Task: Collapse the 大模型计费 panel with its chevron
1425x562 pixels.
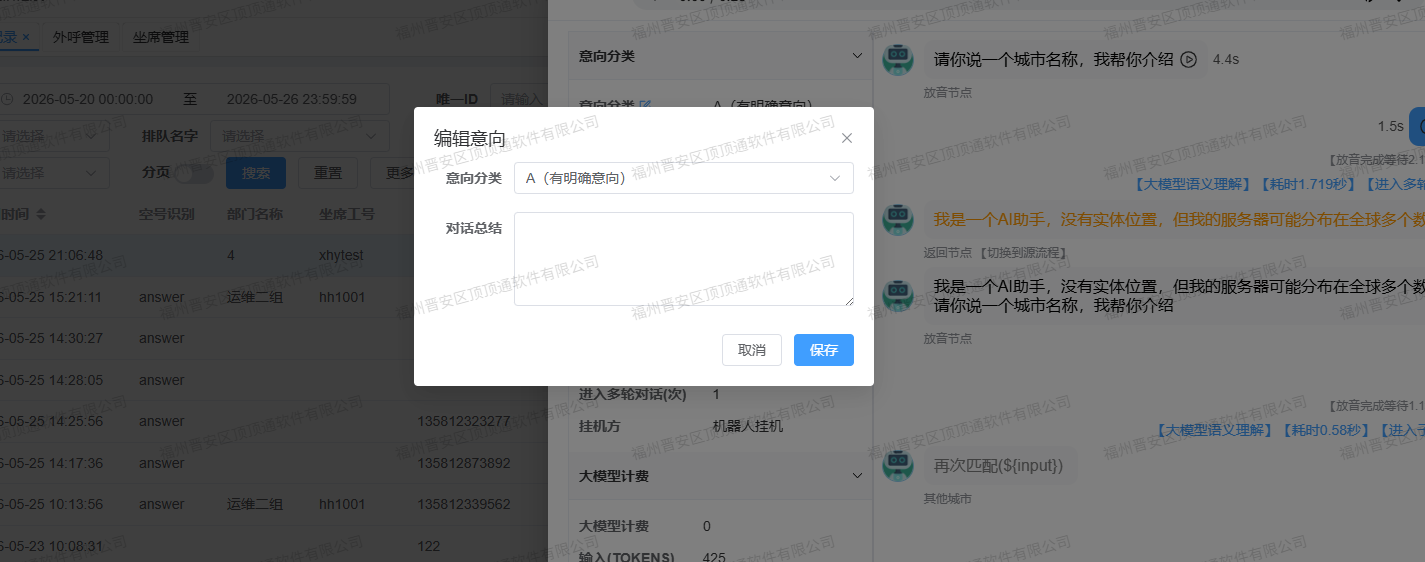Action: click(x=856, y=476)
